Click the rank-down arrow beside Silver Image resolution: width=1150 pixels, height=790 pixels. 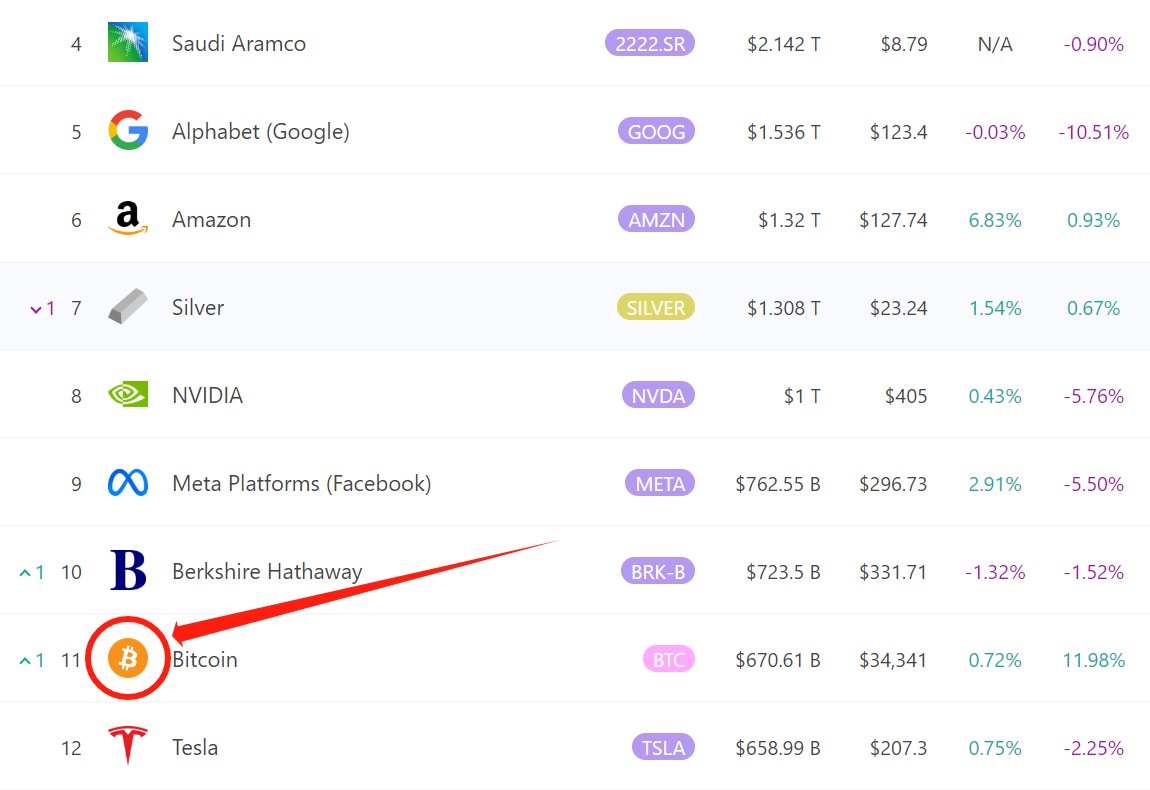pyautogui.click(x=36, y=308)
